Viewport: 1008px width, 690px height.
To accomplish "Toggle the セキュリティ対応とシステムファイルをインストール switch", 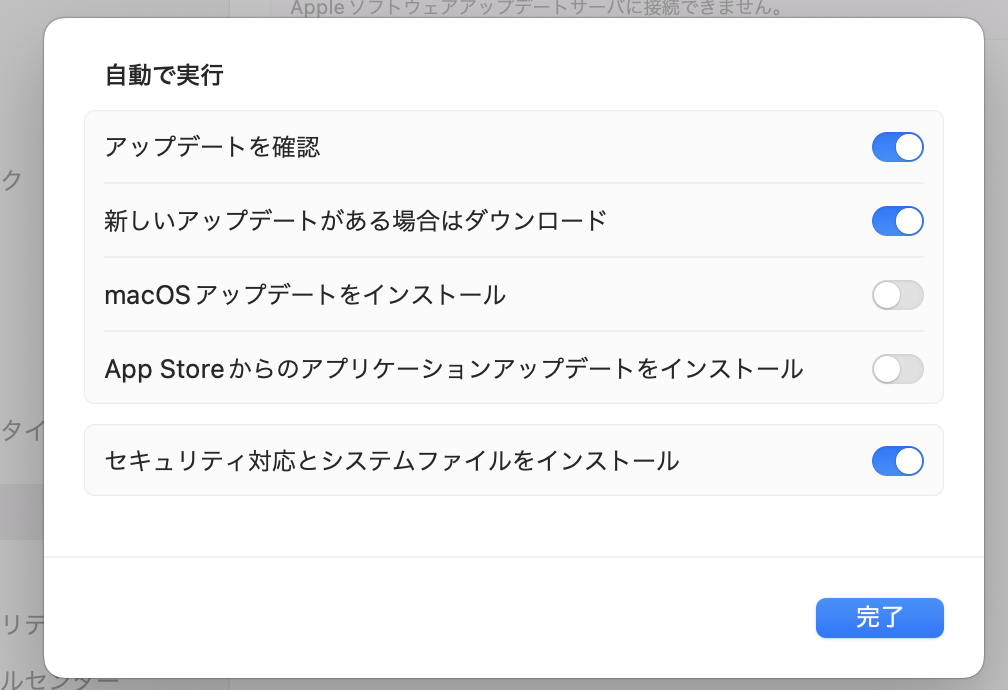I will pyautogui.click(x=897, y=461).
